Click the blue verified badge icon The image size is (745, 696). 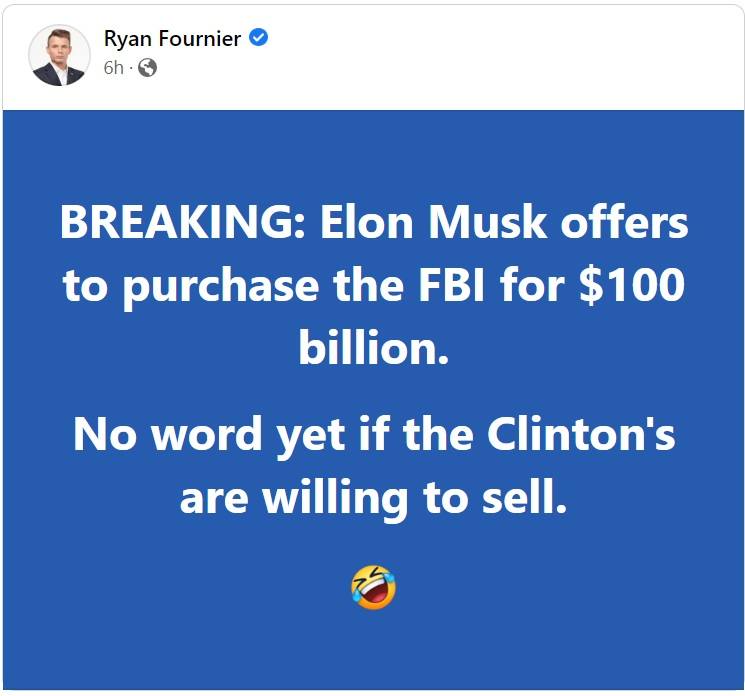[x=259, y=37]
